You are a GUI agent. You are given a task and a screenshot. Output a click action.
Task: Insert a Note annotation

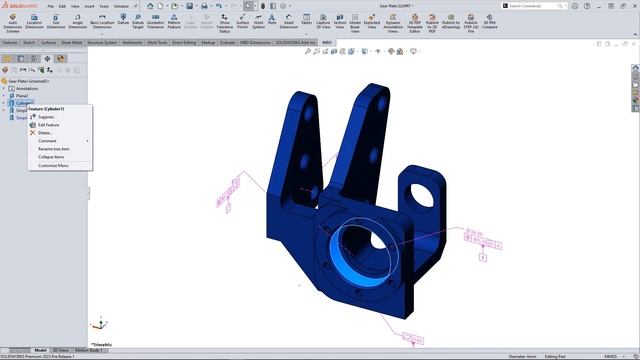(x=272, y=19)
